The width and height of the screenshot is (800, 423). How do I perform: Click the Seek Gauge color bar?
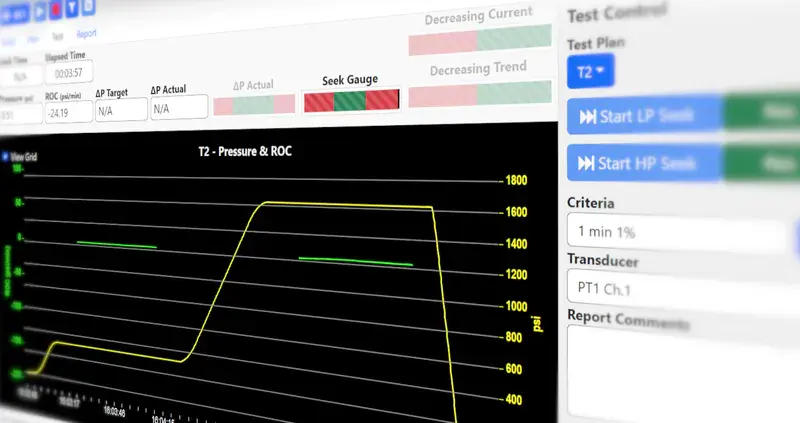click(352, 101)
